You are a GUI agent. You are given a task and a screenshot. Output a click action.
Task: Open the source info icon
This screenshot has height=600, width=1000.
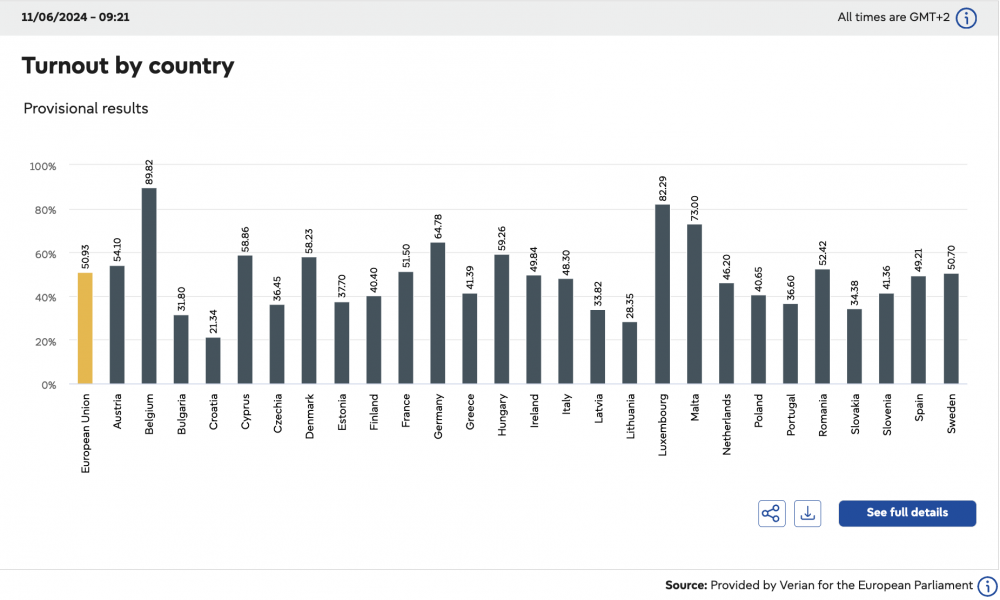(987, 585)
